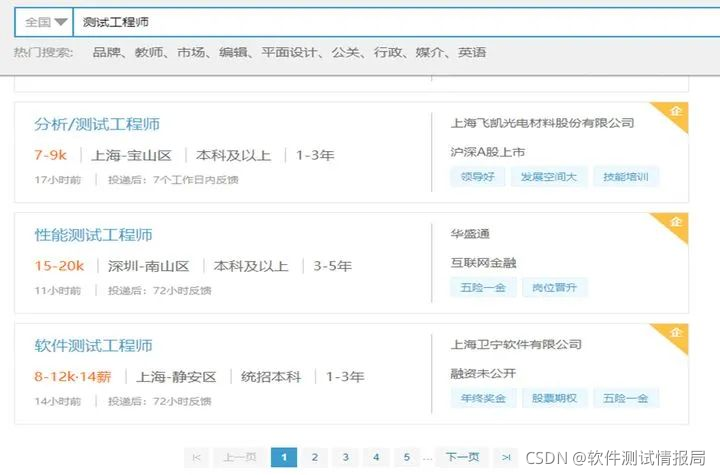This screenshot has height=475, width=720.
Task: Click the 五险一金 tag under 上海卫宁软件
Action: (625, 398)
